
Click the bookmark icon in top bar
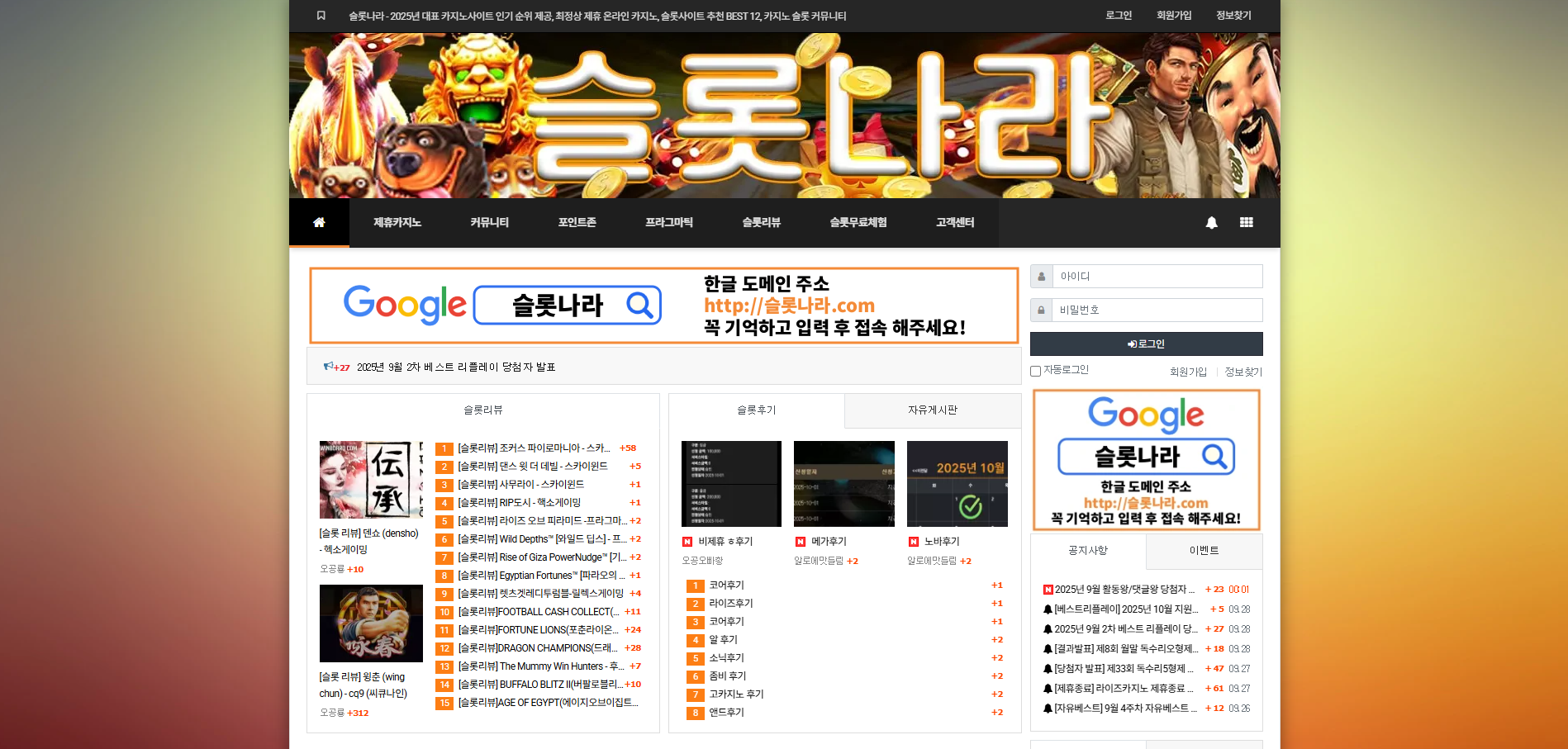coord(321,16)
